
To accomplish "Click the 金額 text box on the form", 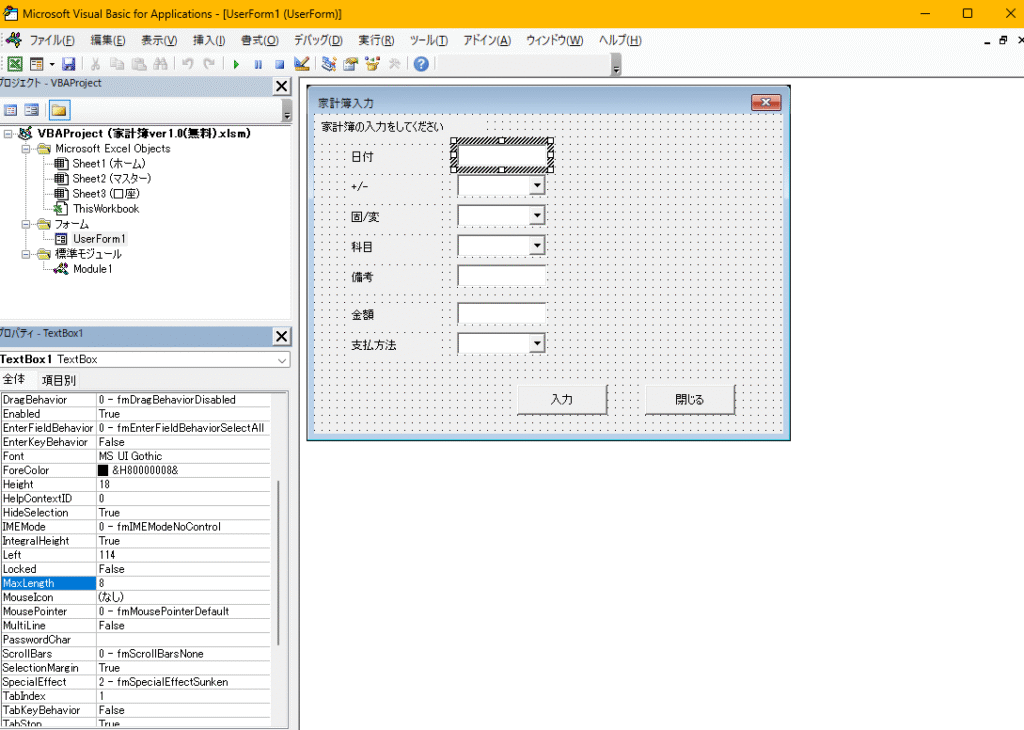I will coord(502,313).
